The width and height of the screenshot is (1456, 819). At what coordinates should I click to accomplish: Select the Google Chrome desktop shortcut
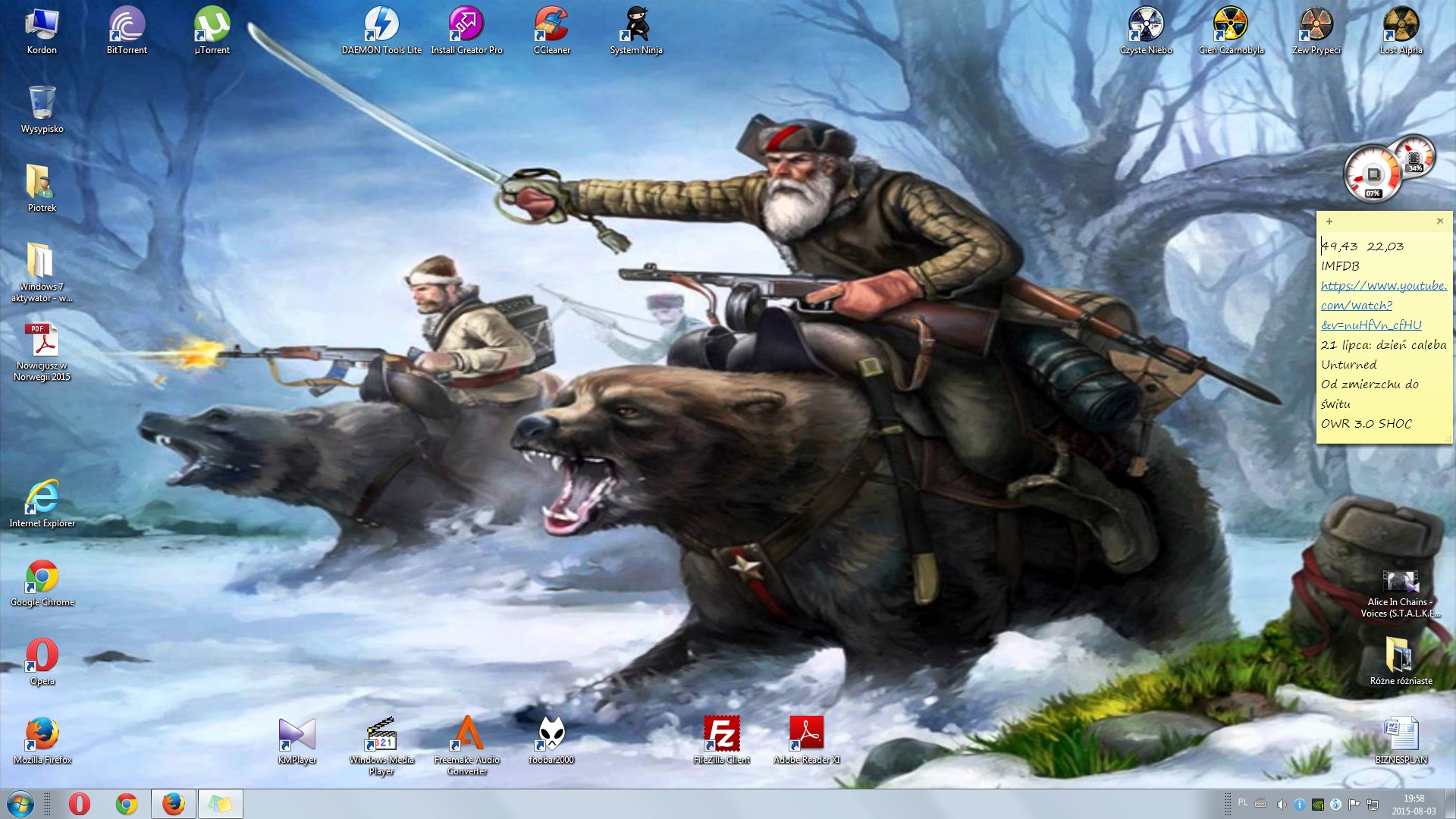[42, 584]
